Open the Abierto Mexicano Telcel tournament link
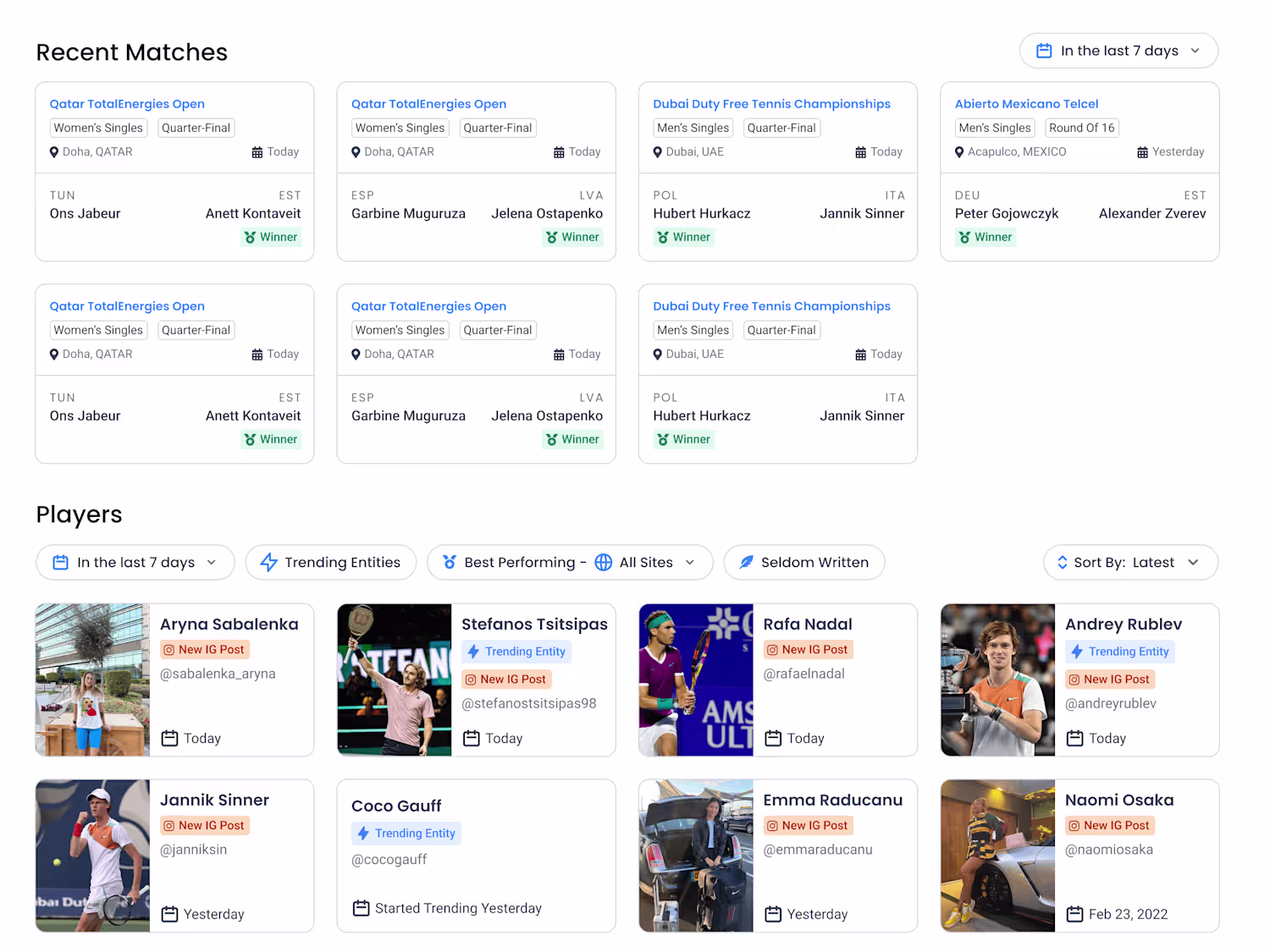The image size is (1270, 952). coord(1026,104)
